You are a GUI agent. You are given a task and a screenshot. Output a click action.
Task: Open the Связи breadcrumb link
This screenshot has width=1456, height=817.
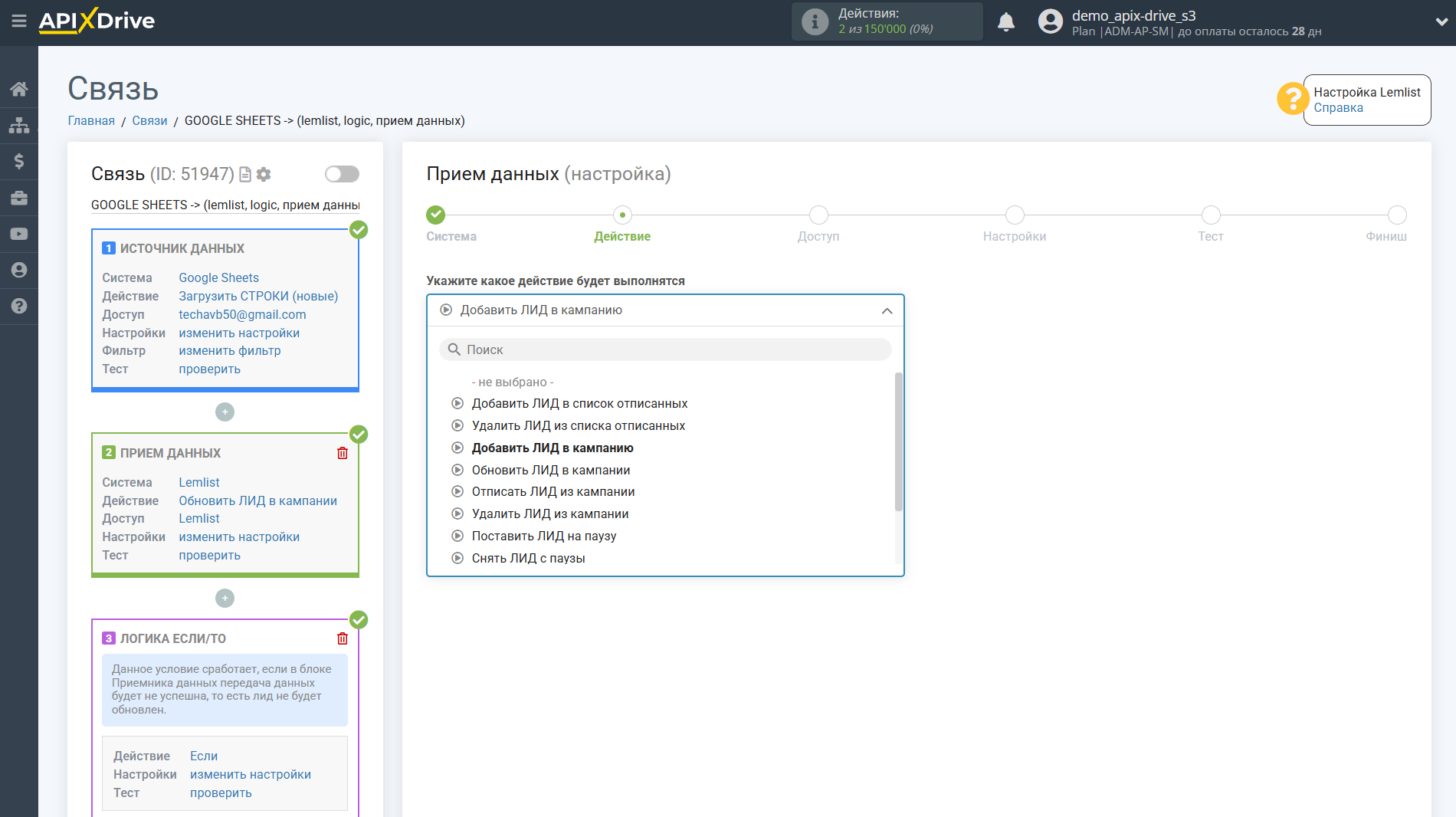pyautogui.click(x=149, y=121)
